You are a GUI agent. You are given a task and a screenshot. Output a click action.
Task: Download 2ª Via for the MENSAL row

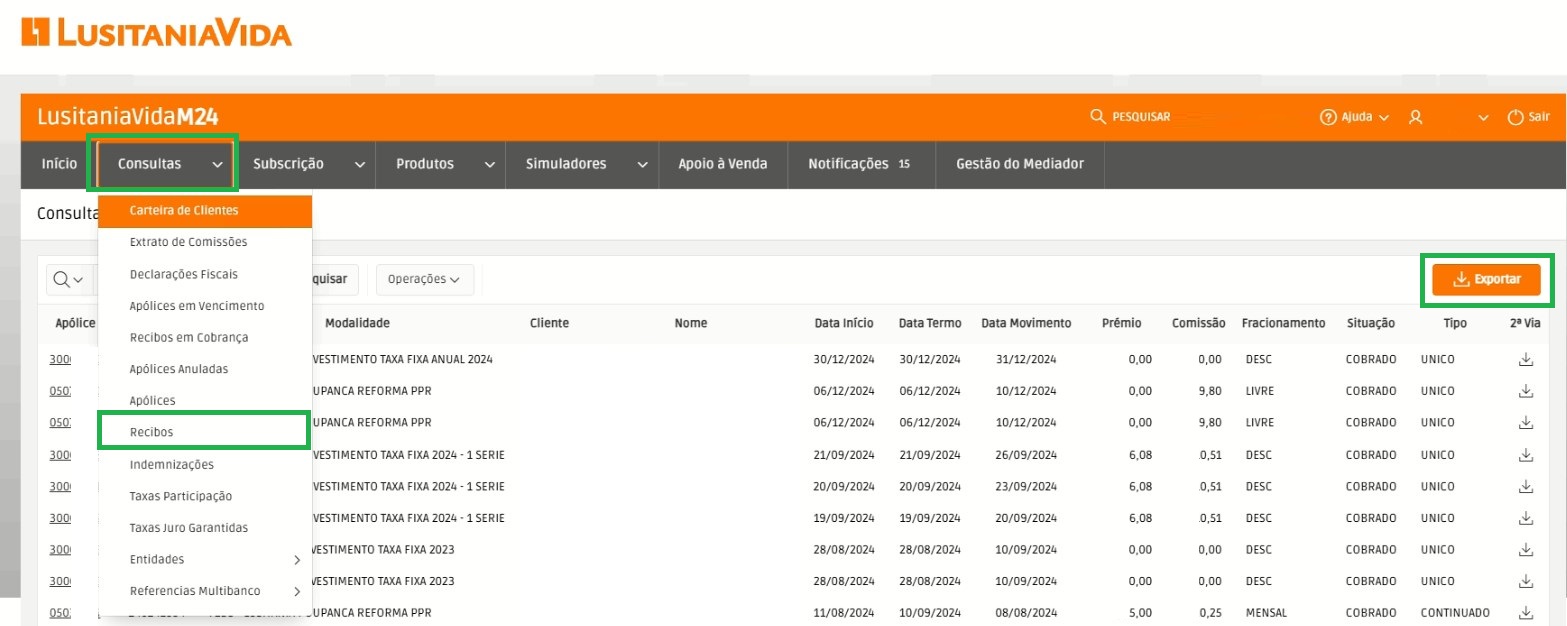click(1525, 612)
